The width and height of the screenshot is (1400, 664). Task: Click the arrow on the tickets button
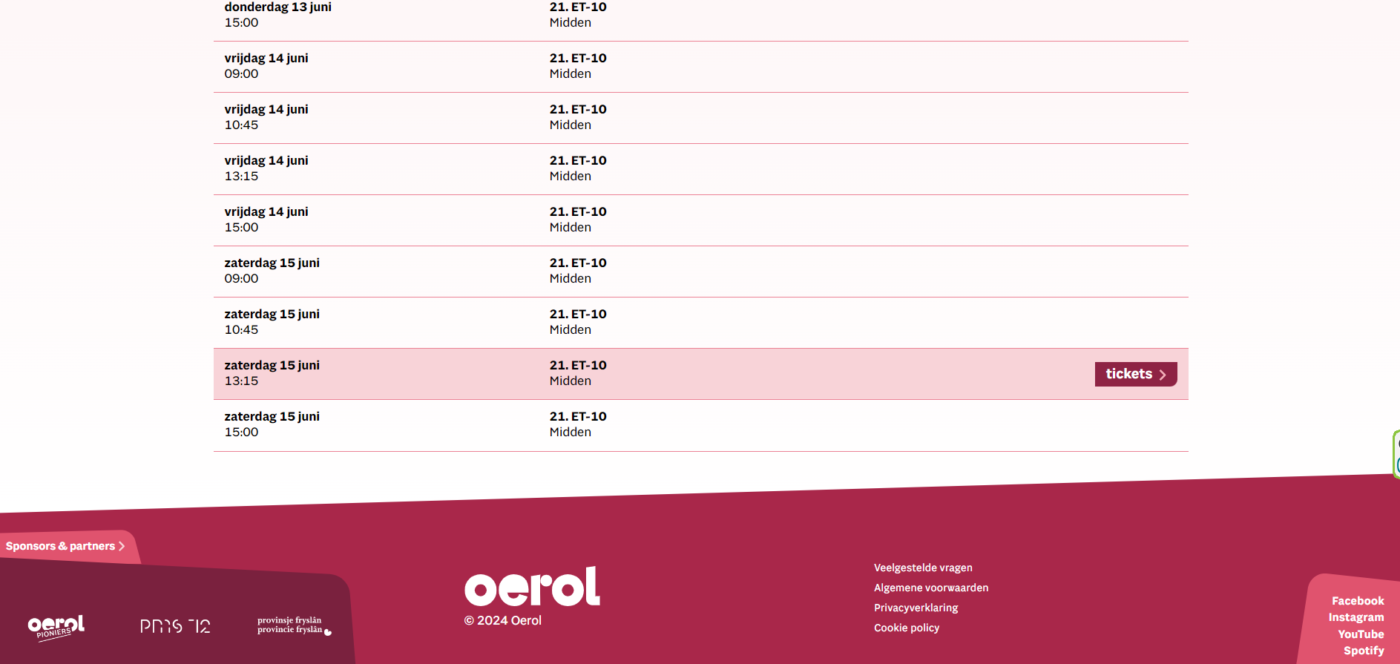pyautogui.click(x=1163, y=375)
